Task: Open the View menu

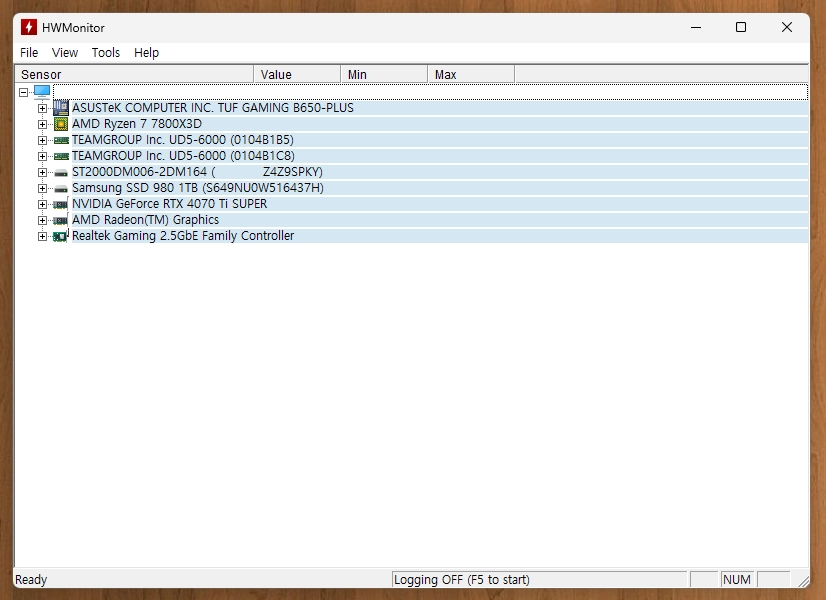Action: (65, 53)
